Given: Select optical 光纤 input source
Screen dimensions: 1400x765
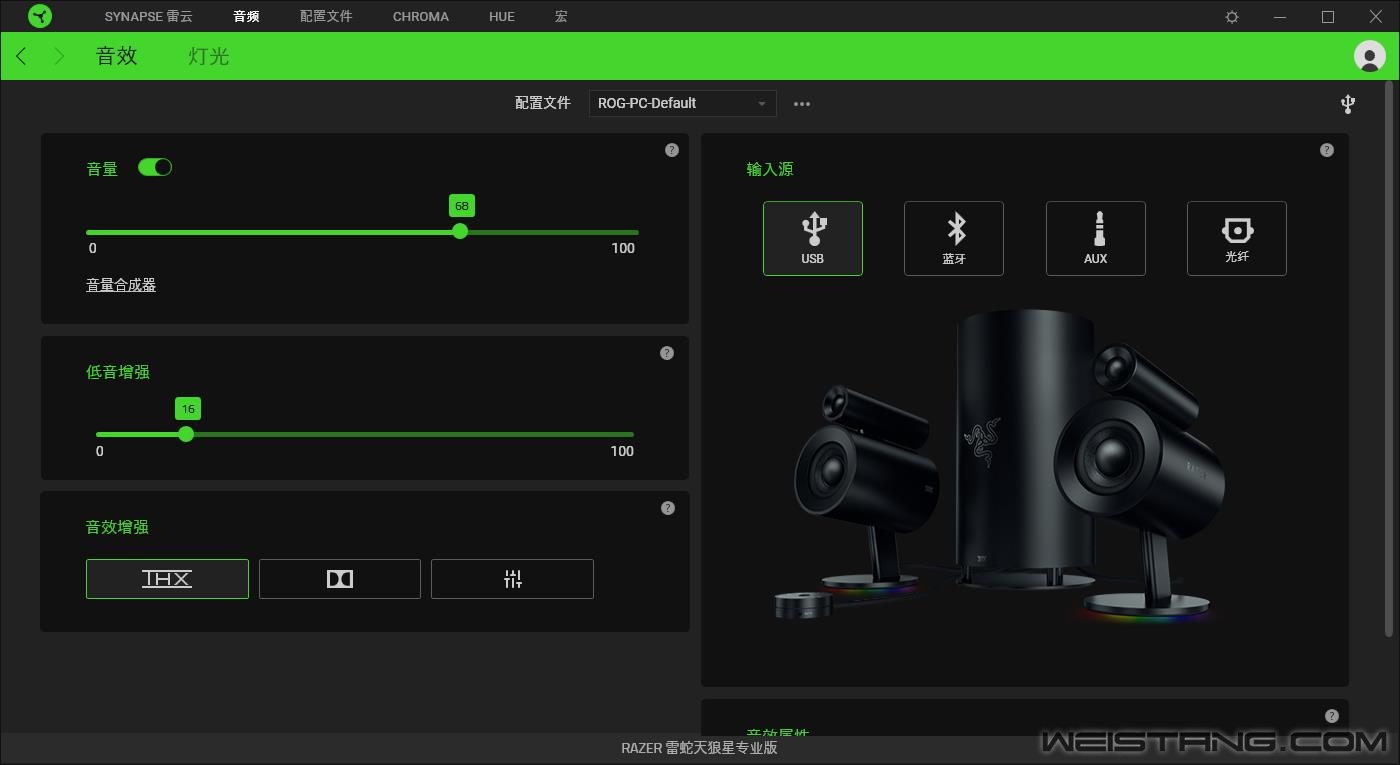Looking at the screenshot, I should [x=1237, y=238].
